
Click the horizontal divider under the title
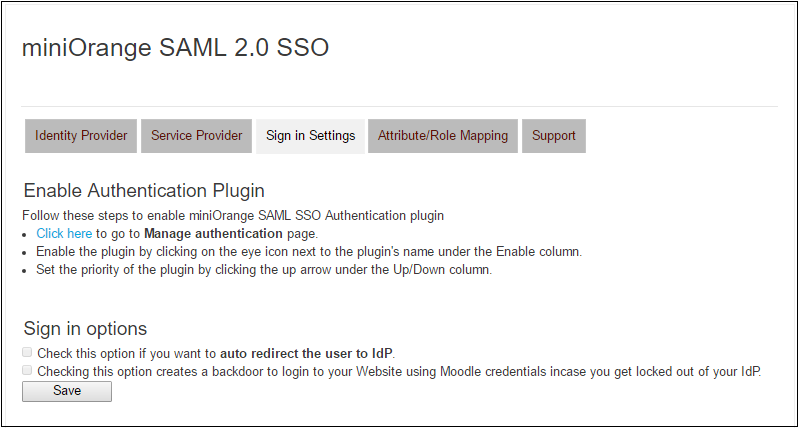point(399,107)
